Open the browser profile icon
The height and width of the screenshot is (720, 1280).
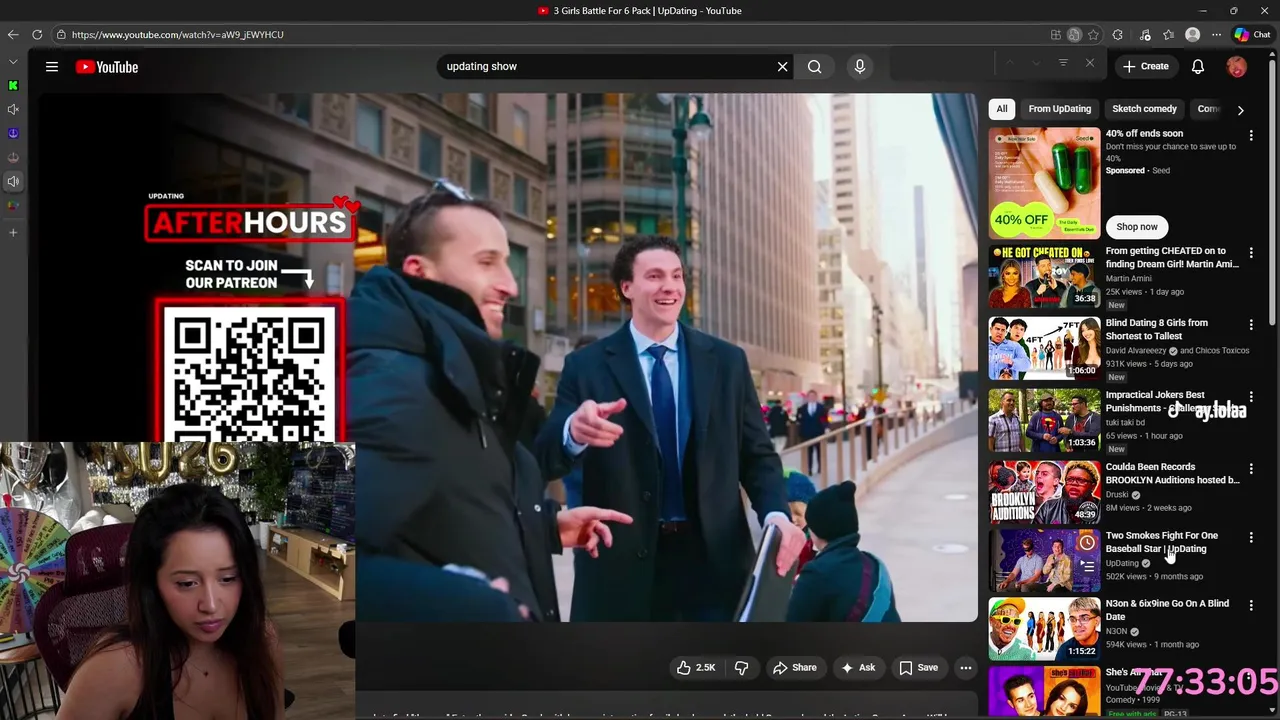(1192, 35)
